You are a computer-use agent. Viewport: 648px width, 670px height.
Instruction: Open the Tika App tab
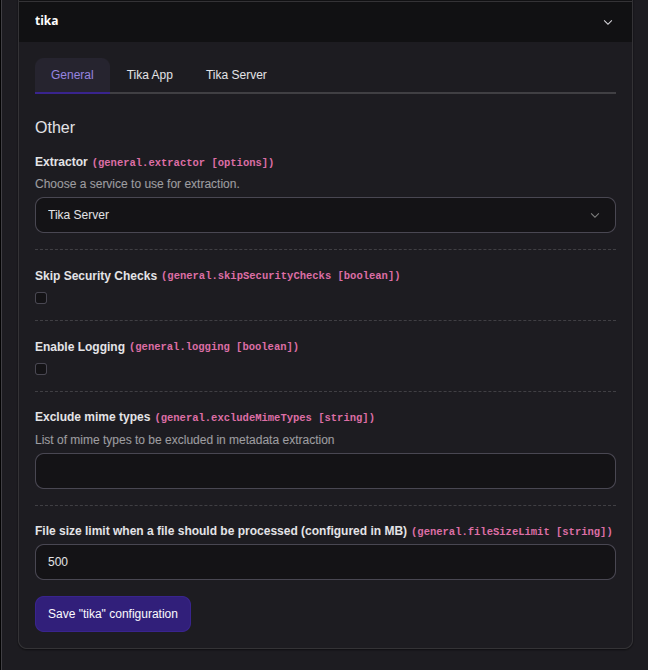(150, 75)
